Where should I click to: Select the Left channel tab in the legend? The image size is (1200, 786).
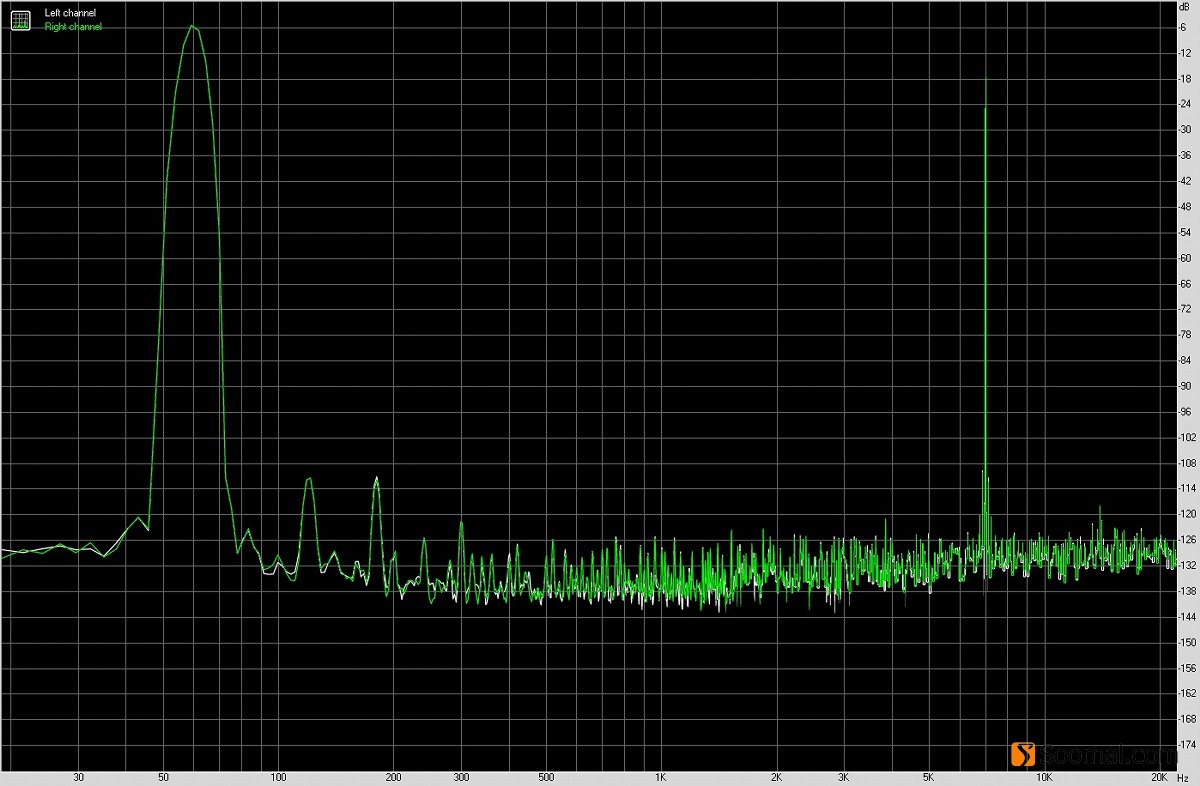pyautogui.click(x=70, y=12)
